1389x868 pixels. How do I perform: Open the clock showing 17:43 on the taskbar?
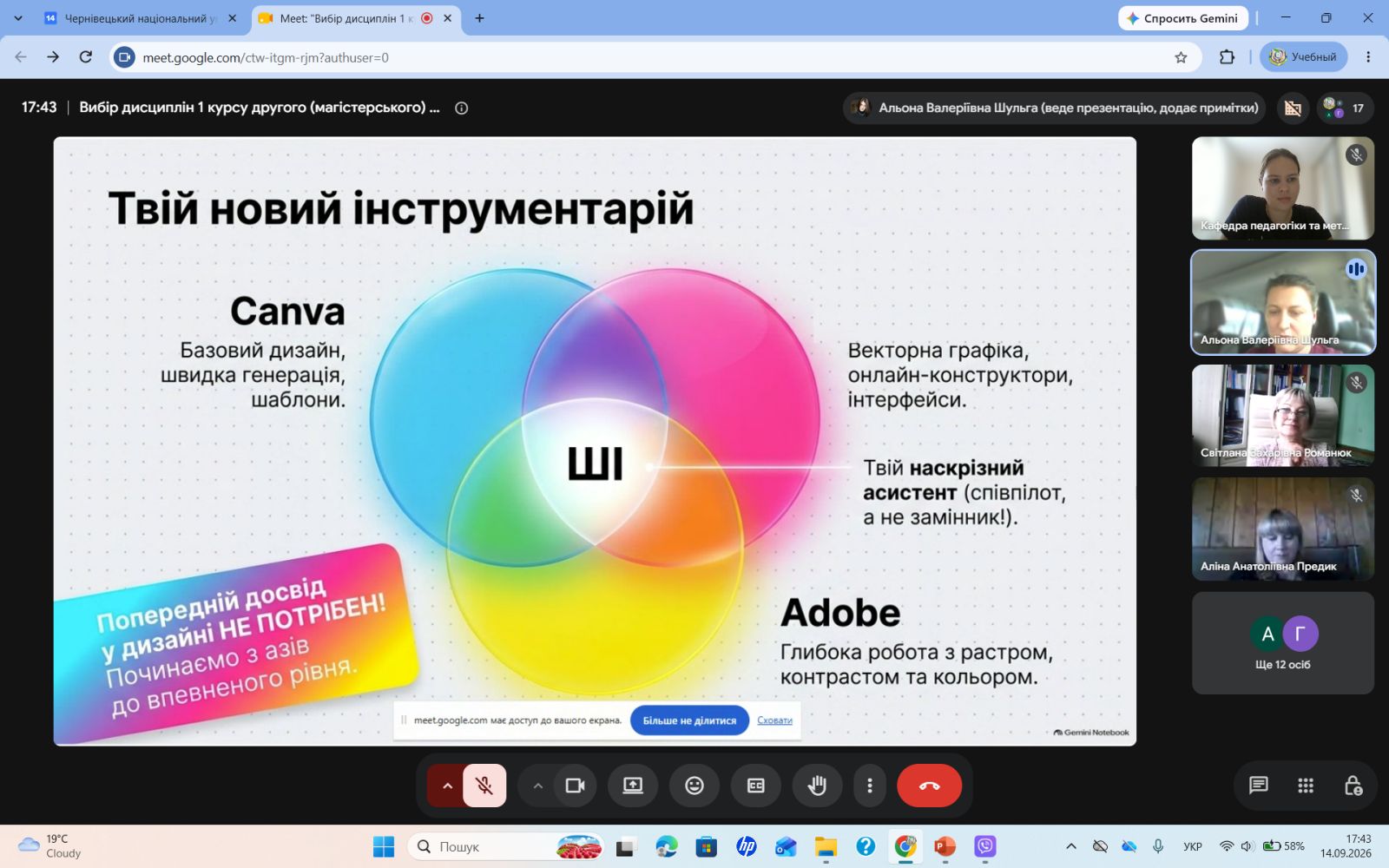[x=1346, y=846]
